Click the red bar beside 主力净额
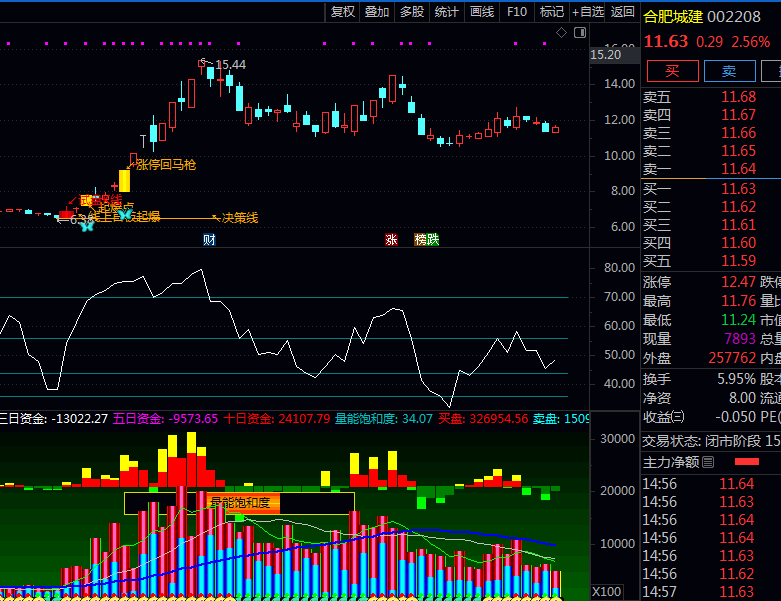 point(747,462)
